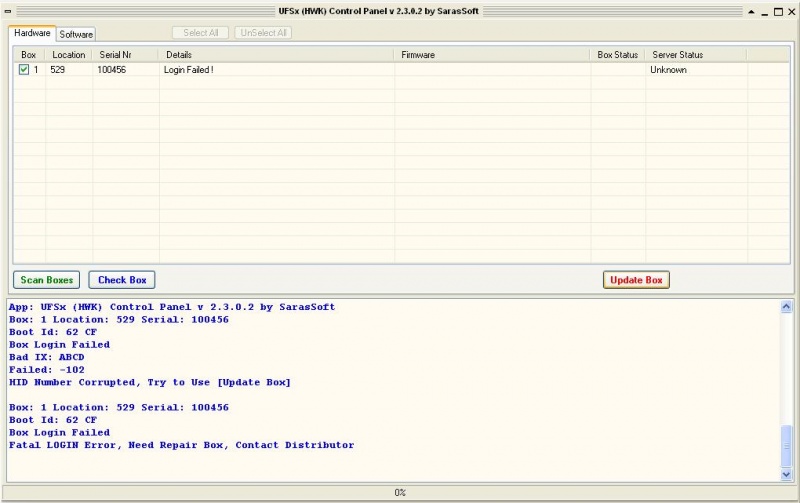
Task: Click the 0% progress bar
Action: tap(399, 492)
